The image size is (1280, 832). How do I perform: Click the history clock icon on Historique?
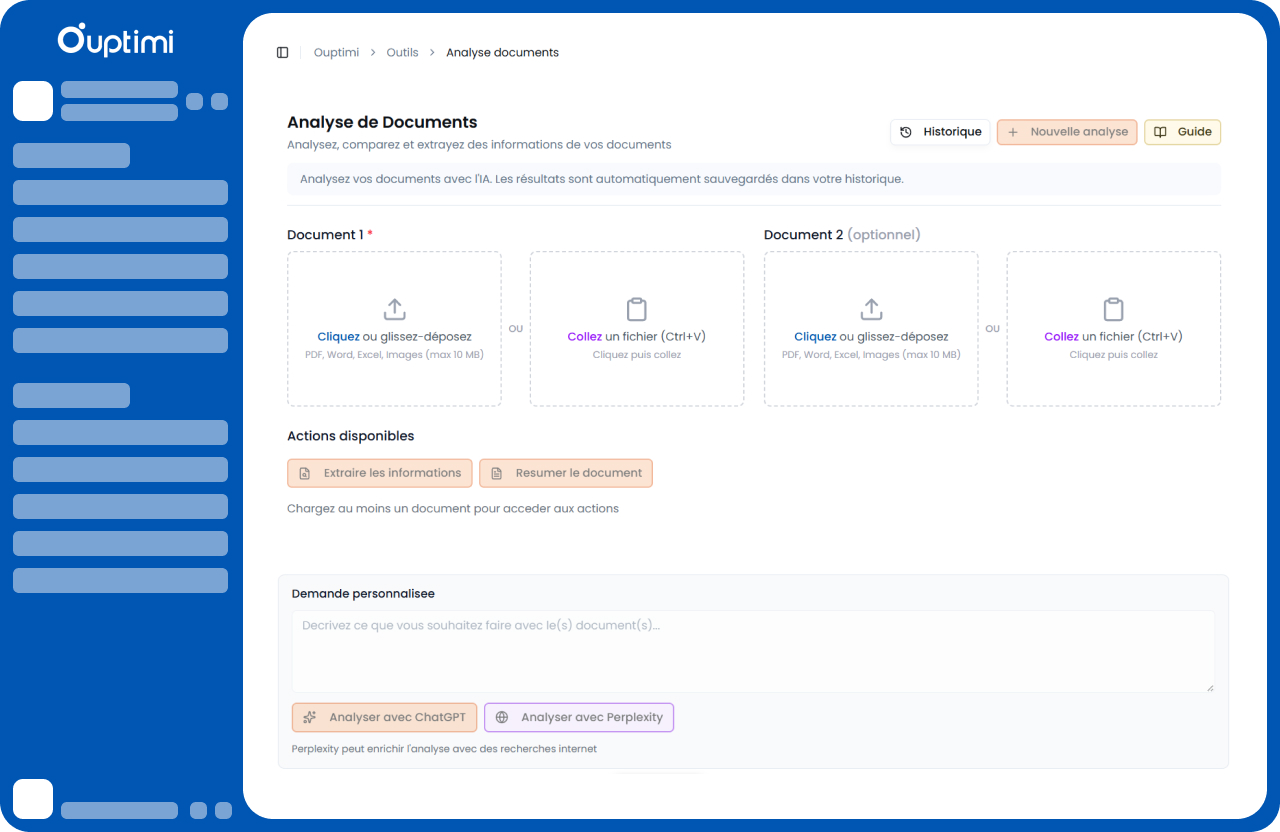(x=906, y=131)
